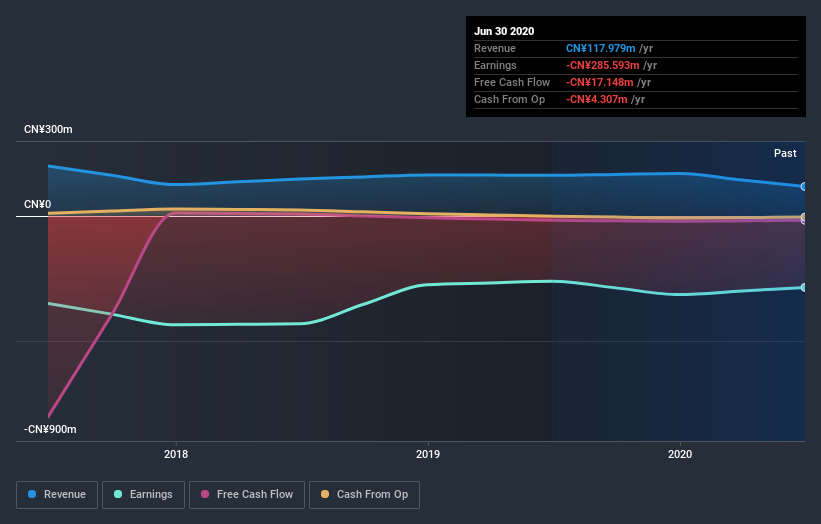
Task: Click the -CN¥17.148m free cash flow value
Action: [600, 82]
